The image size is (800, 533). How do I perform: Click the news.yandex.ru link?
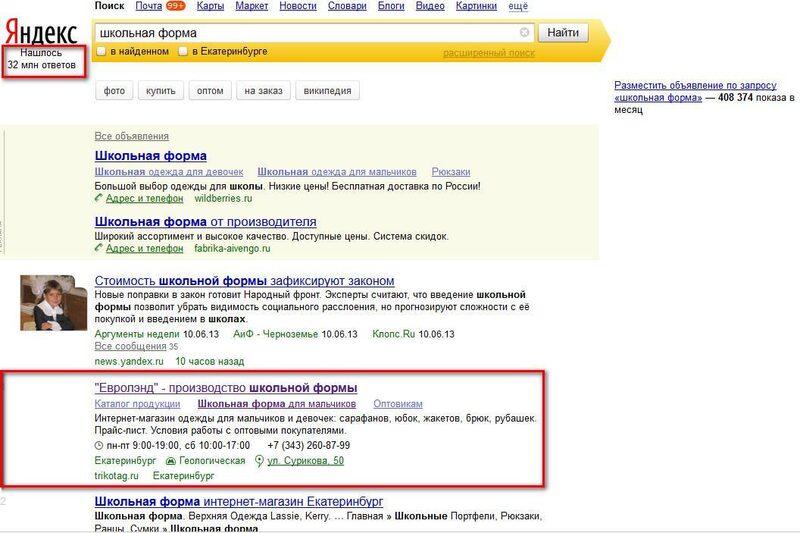tap(129, 362)
